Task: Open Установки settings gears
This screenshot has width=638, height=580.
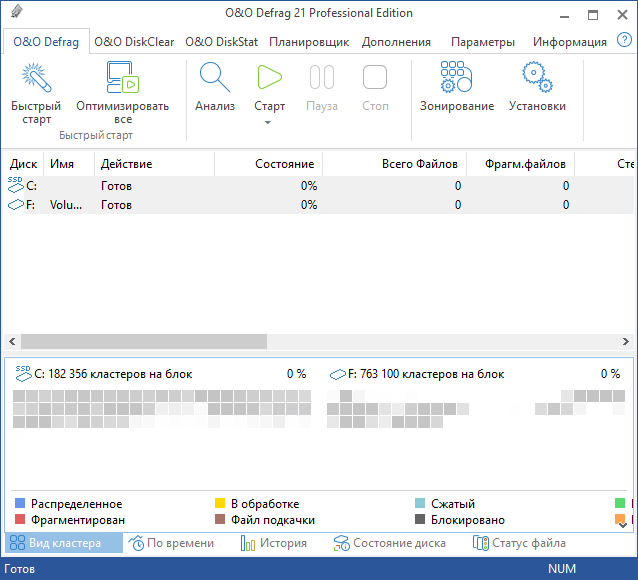Action: 537,86
